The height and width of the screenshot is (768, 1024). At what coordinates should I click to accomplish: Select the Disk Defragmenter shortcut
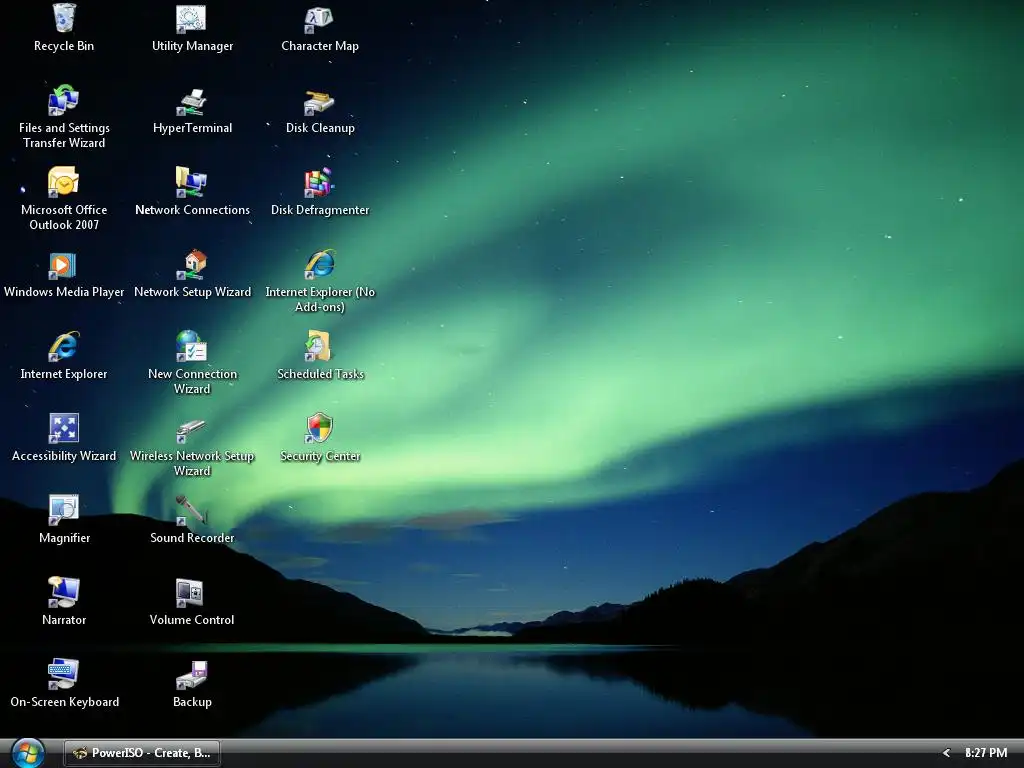click(319, 182)
